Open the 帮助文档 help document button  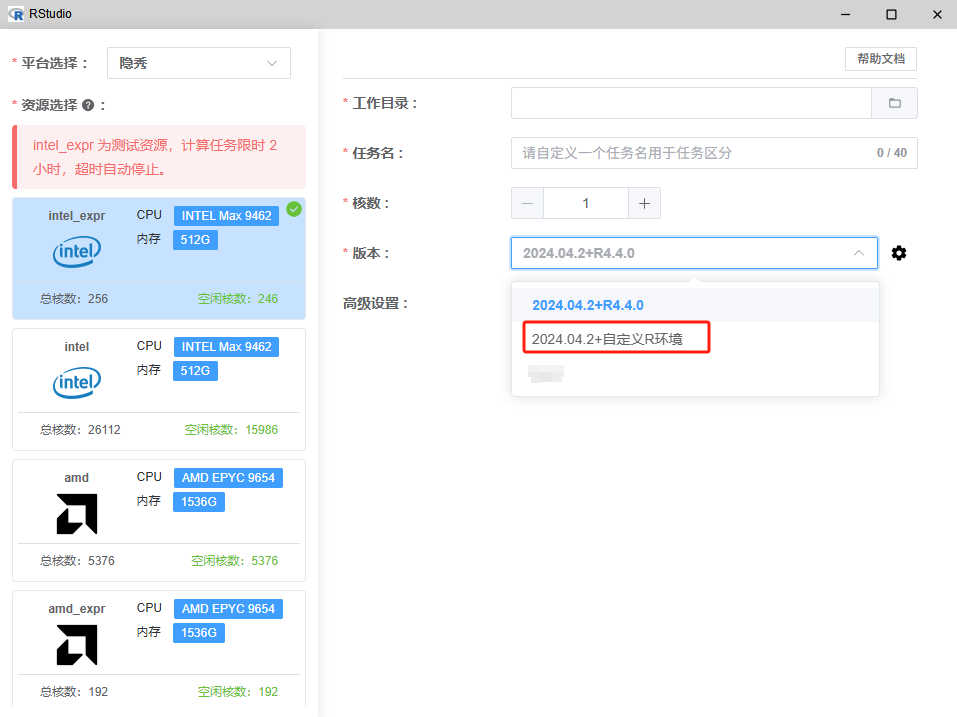click(880, 59)
